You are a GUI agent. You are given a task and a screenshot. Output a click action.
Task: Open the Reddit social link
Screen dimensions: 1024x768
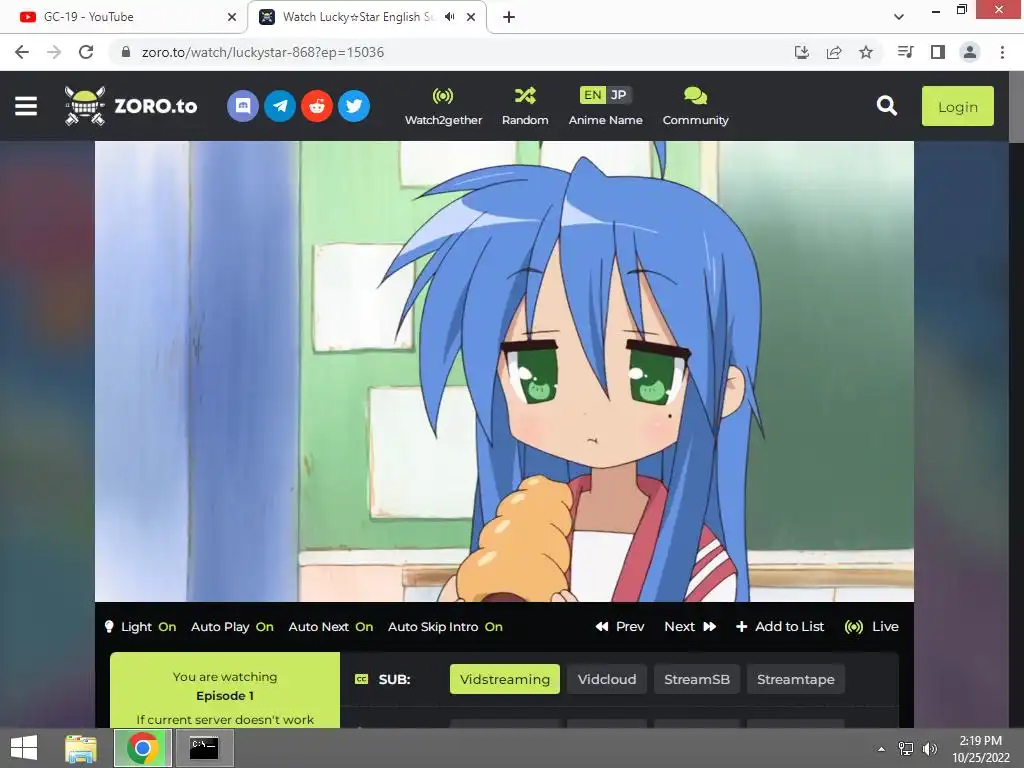pyautogui.click(x=317, y=106)
